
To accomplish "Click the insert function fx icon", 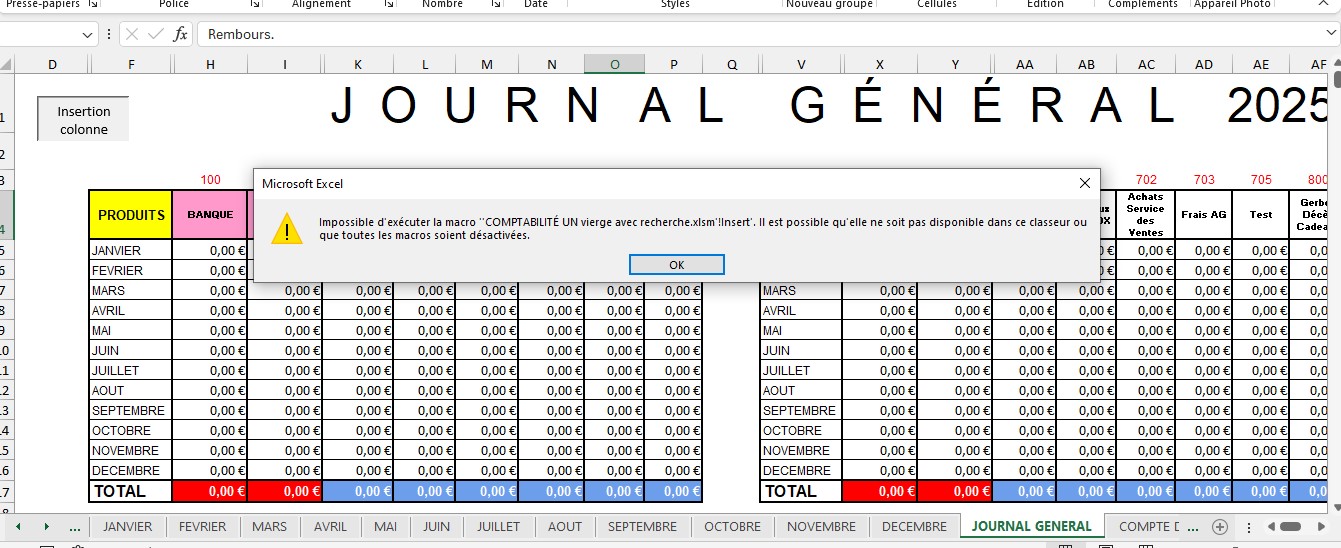I will tap(180, 34).
